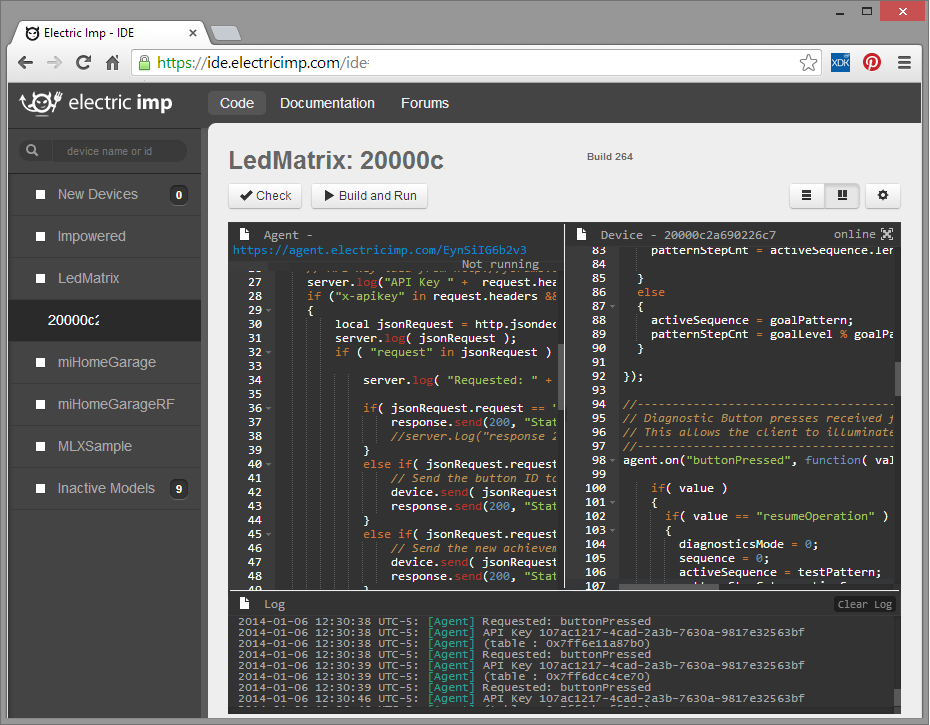
Task: Click the site security padlock icon
Action: tap(144, 62)
